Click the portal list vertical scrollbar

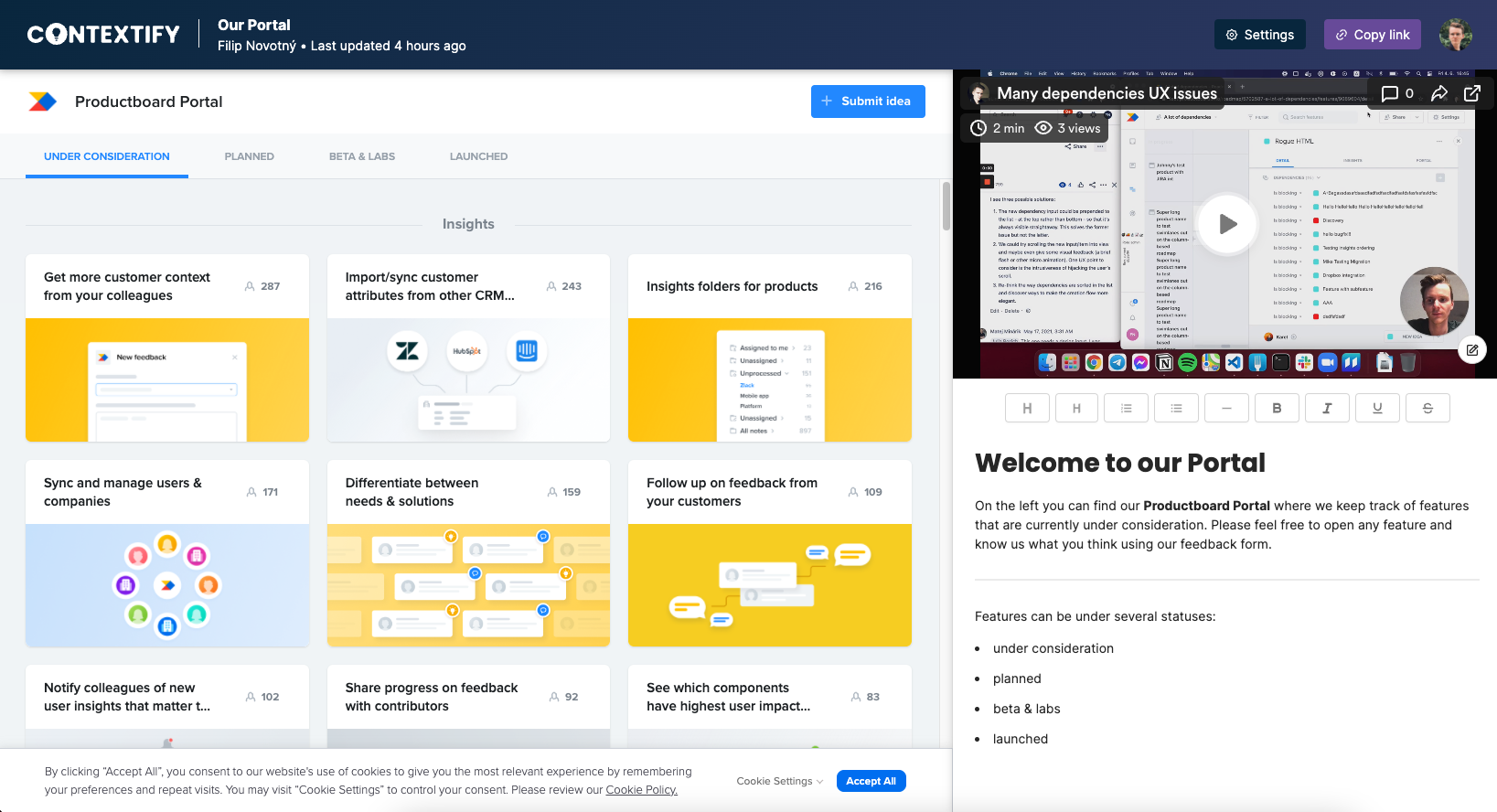946,207
